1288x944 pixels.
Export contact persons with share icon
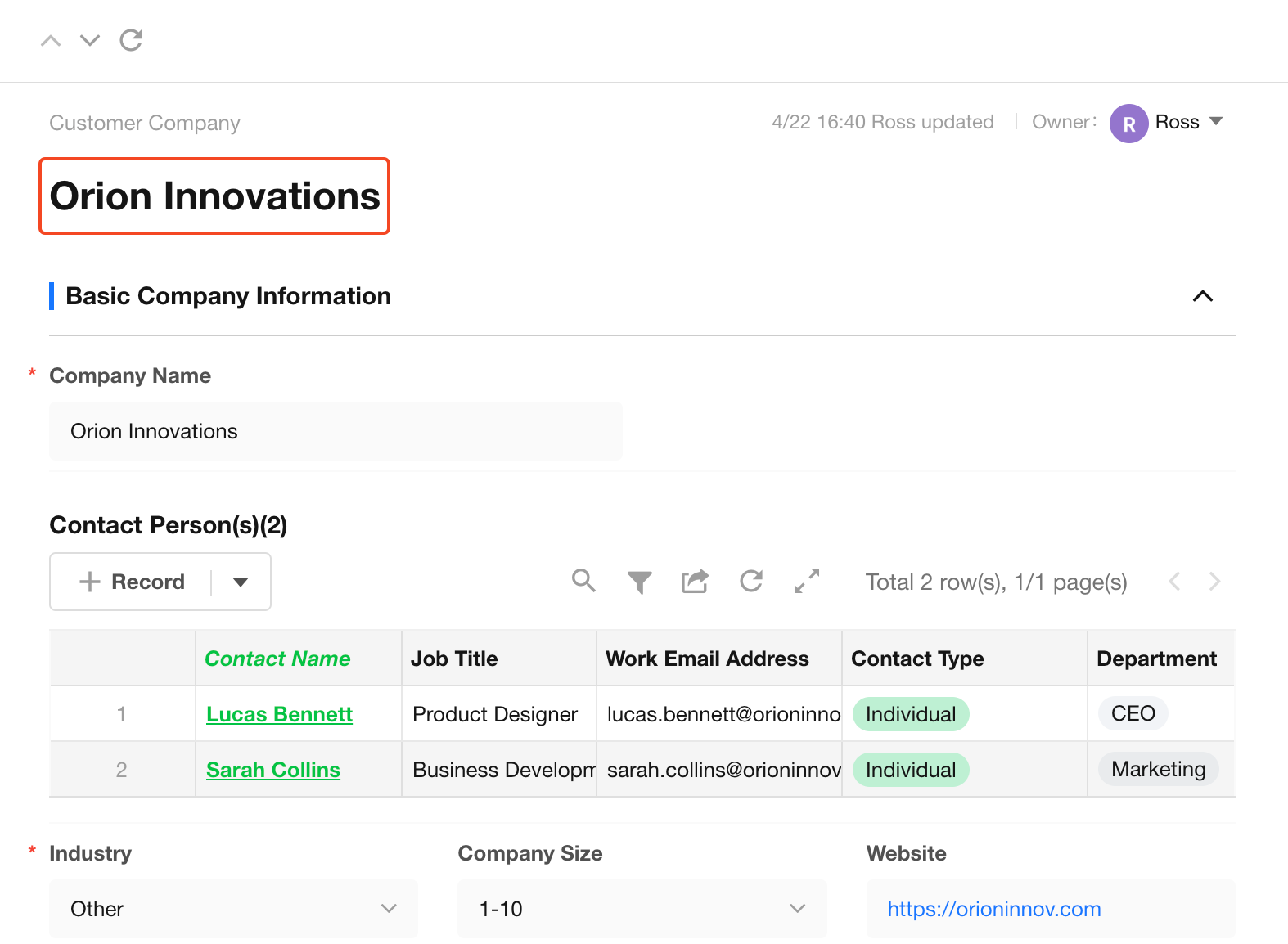pos(695,582)
